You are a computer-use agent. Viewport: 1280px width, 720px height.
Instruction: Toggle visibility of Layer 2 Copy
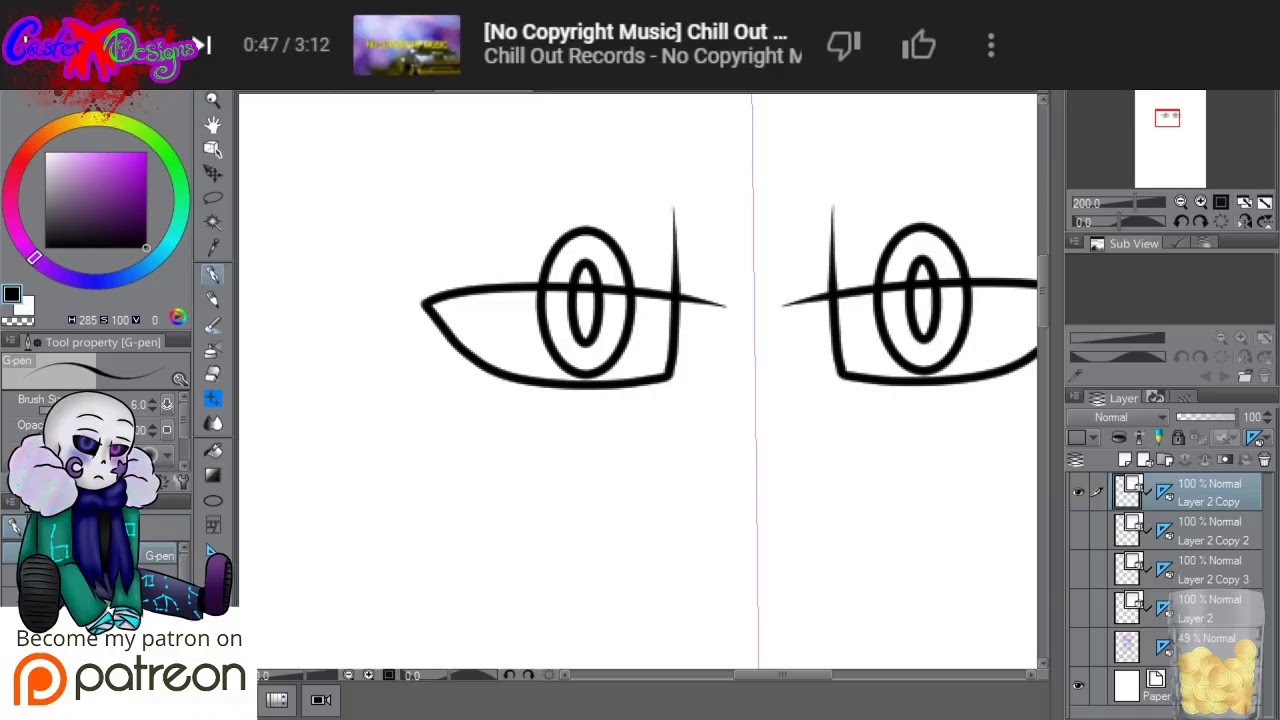[1078, 492]
